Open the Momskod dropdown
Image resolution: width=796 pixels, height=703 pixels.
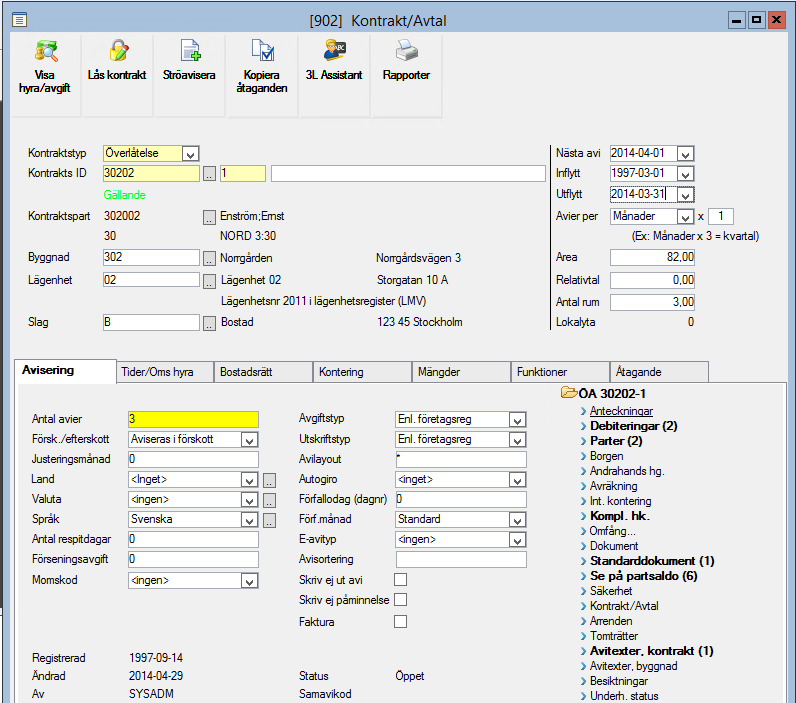[x=249, y=581]
